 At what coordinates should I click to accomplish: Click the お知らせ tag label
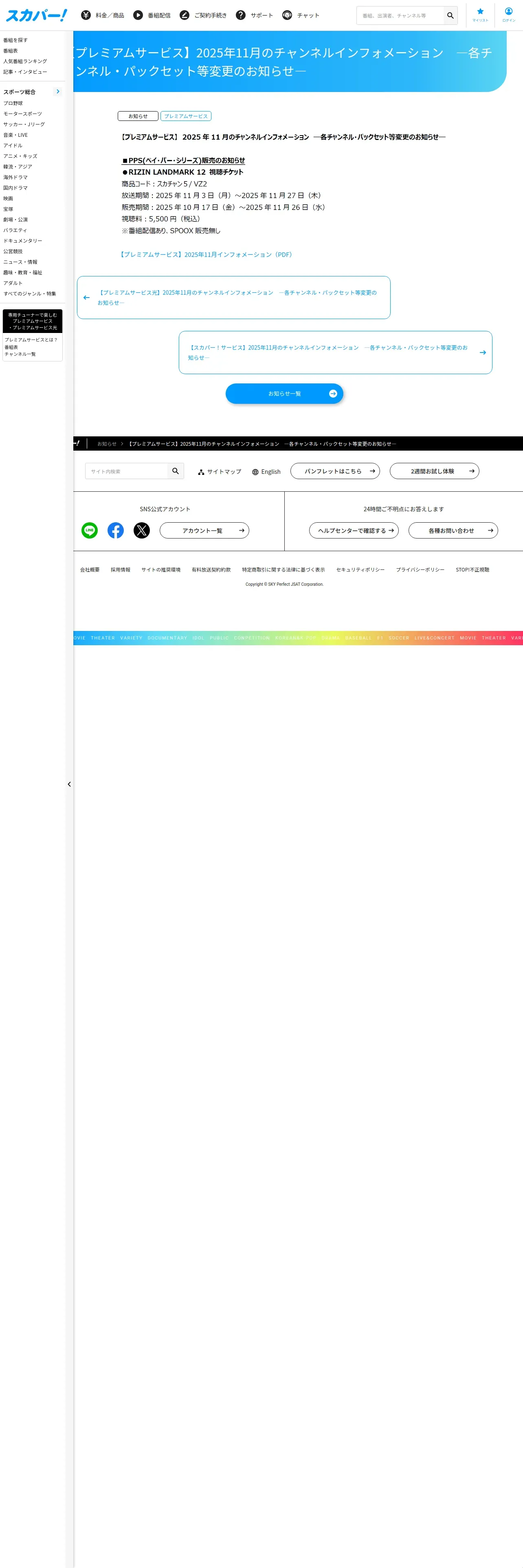(x=138, y=116)
